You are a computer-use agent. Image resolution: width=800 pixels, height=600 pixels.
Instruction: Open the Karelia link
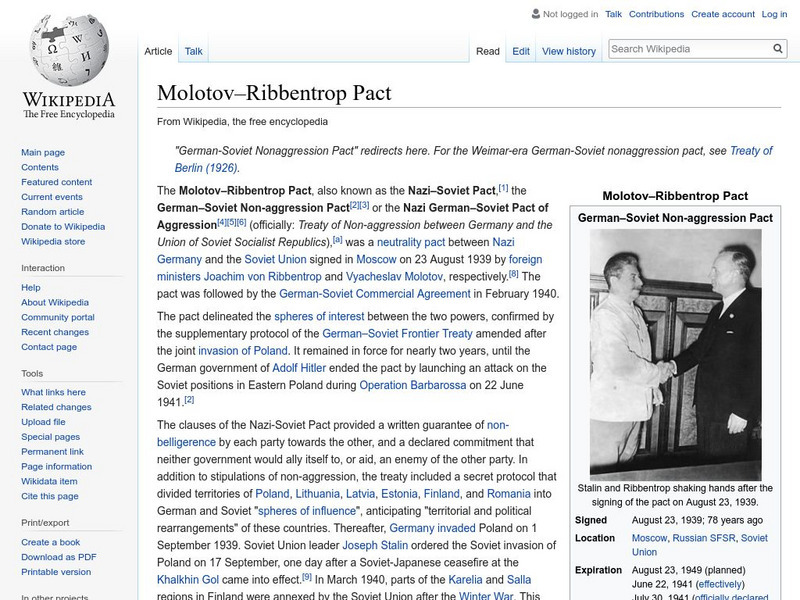tap(465, 580)
